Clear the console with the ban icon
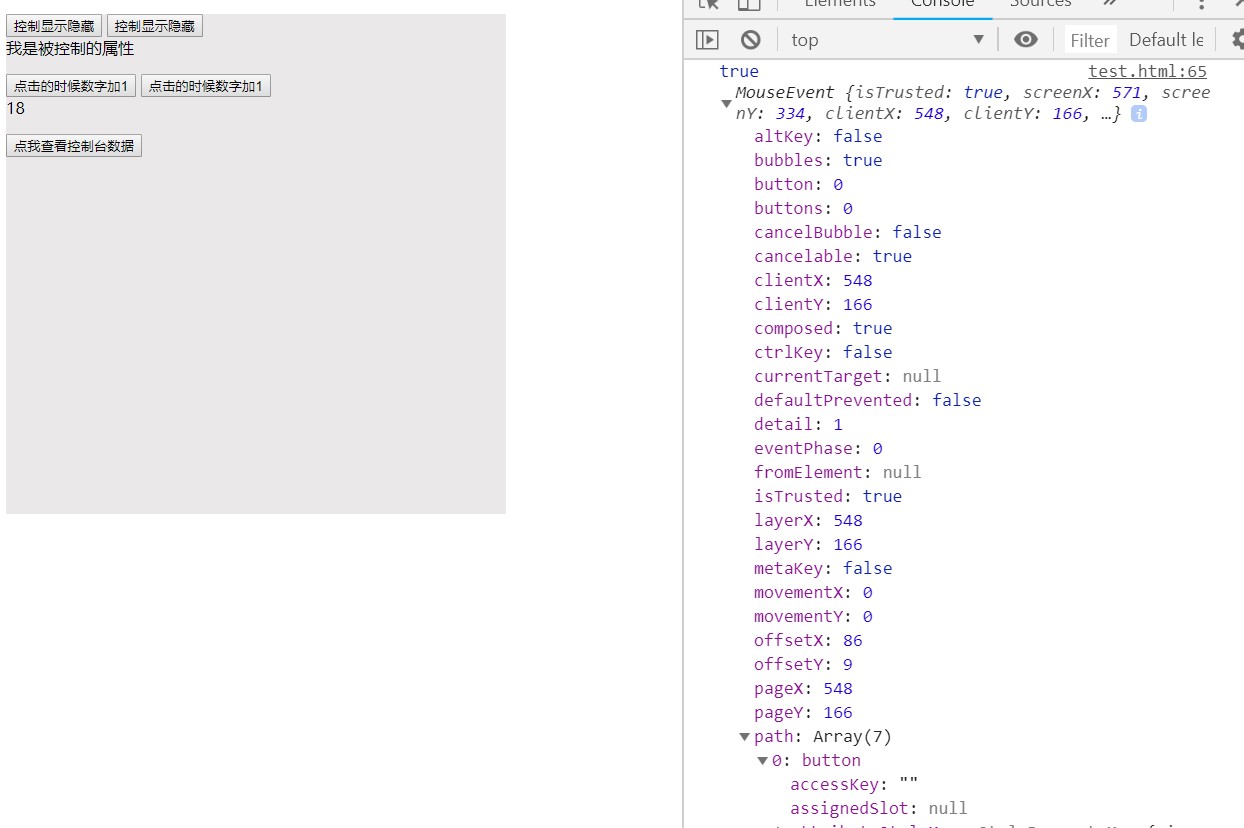 tap(751, 40)
